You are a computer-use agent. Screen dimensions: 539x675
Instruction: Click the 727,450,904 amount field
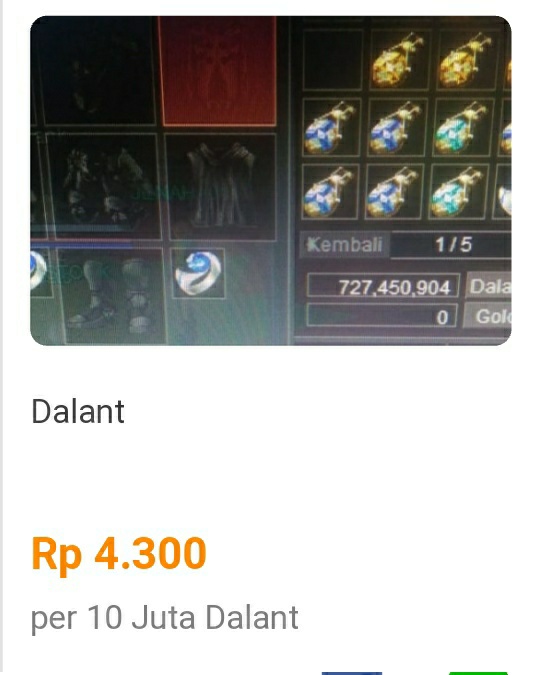(383, 286)
